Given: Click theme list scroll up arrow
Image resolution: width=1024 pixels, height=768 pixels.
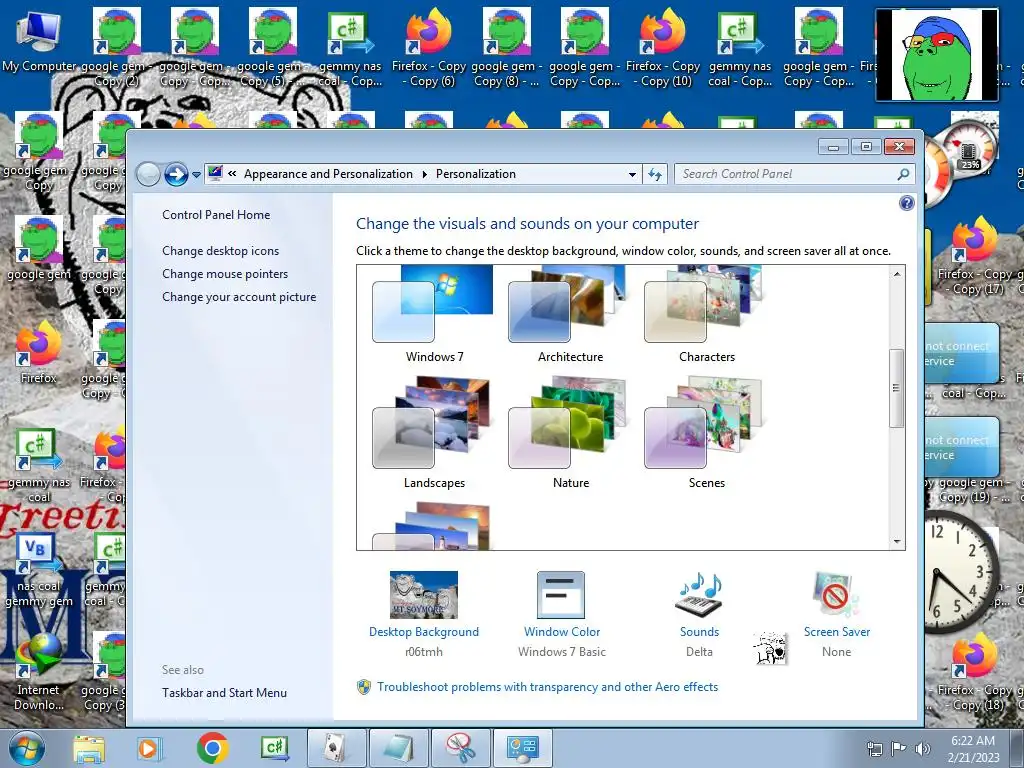Looking at the screenshot, I should pyautogui.click(x=897, y=274).
